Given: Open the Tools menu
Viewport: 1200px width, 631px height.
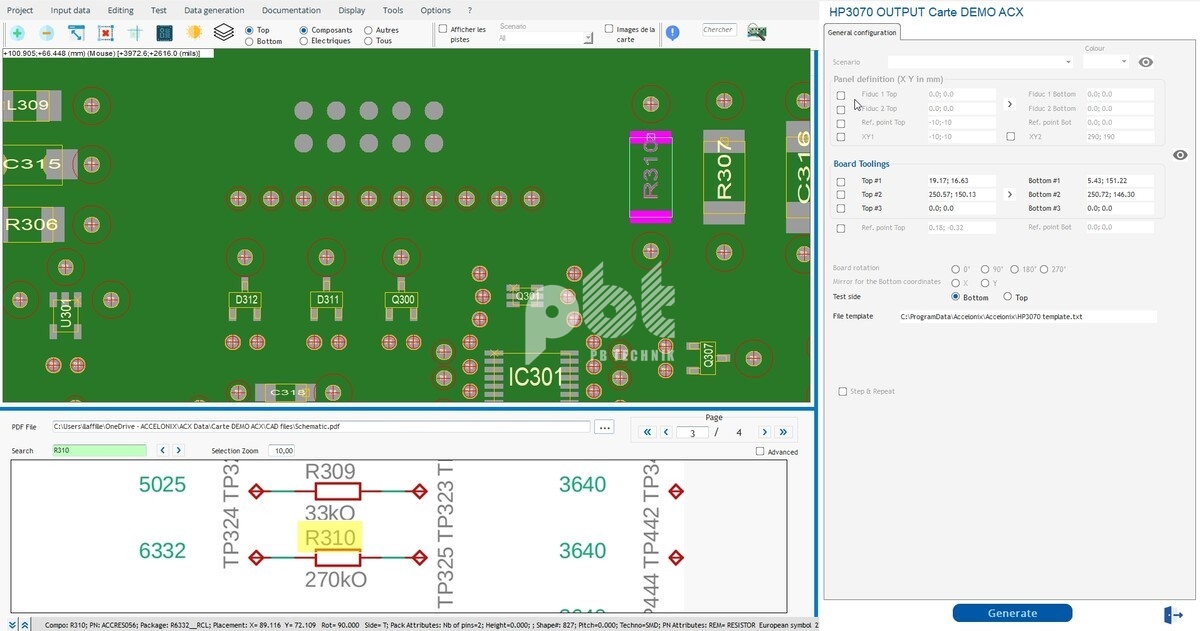Looking at the screenshot, I should pos(393,10).
